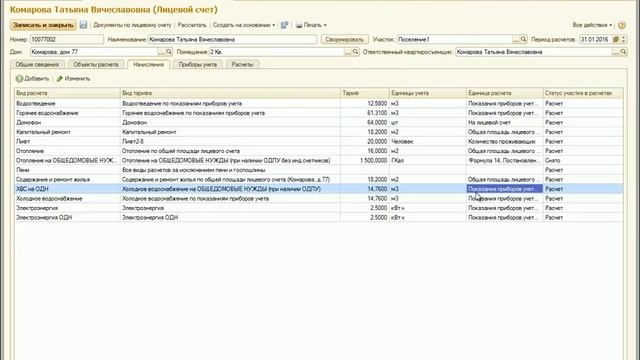Click the pencil Изменить icon
Image resolution: width=640 pixels, height=360 pixels.
[60, 78]
